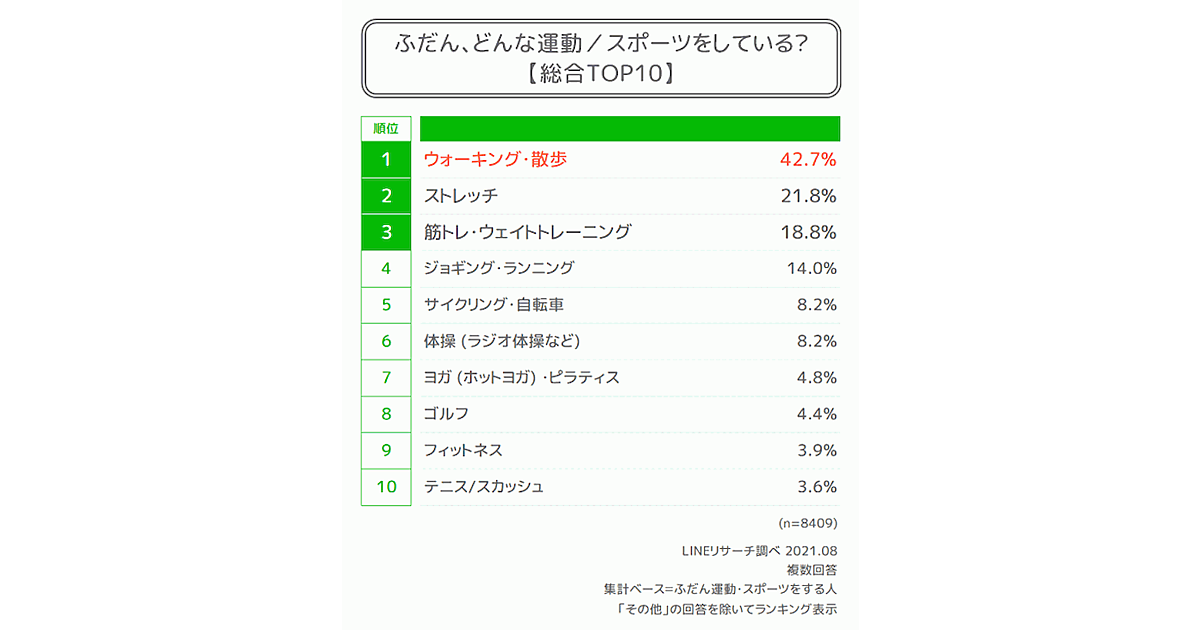
Task: Click the green rank 1 cell
Action: coord(386,159)
